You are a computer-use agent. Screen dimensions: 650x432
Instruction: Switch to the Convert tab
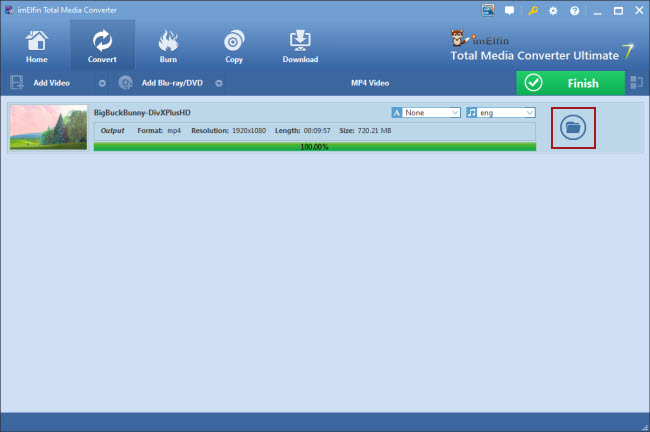(x=102, y=46)
